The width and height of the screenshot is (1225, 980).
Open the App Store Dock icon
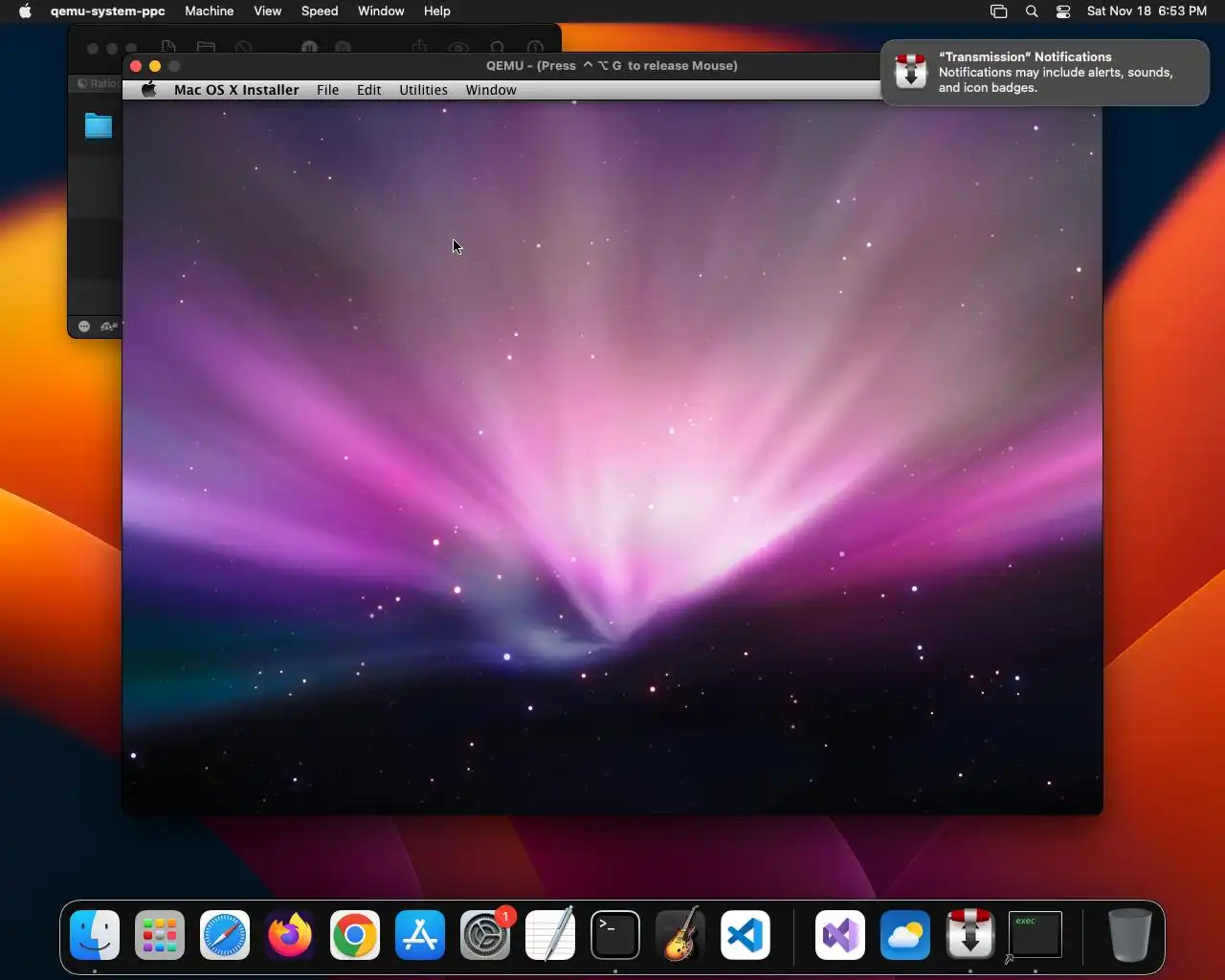click(420, 935)
